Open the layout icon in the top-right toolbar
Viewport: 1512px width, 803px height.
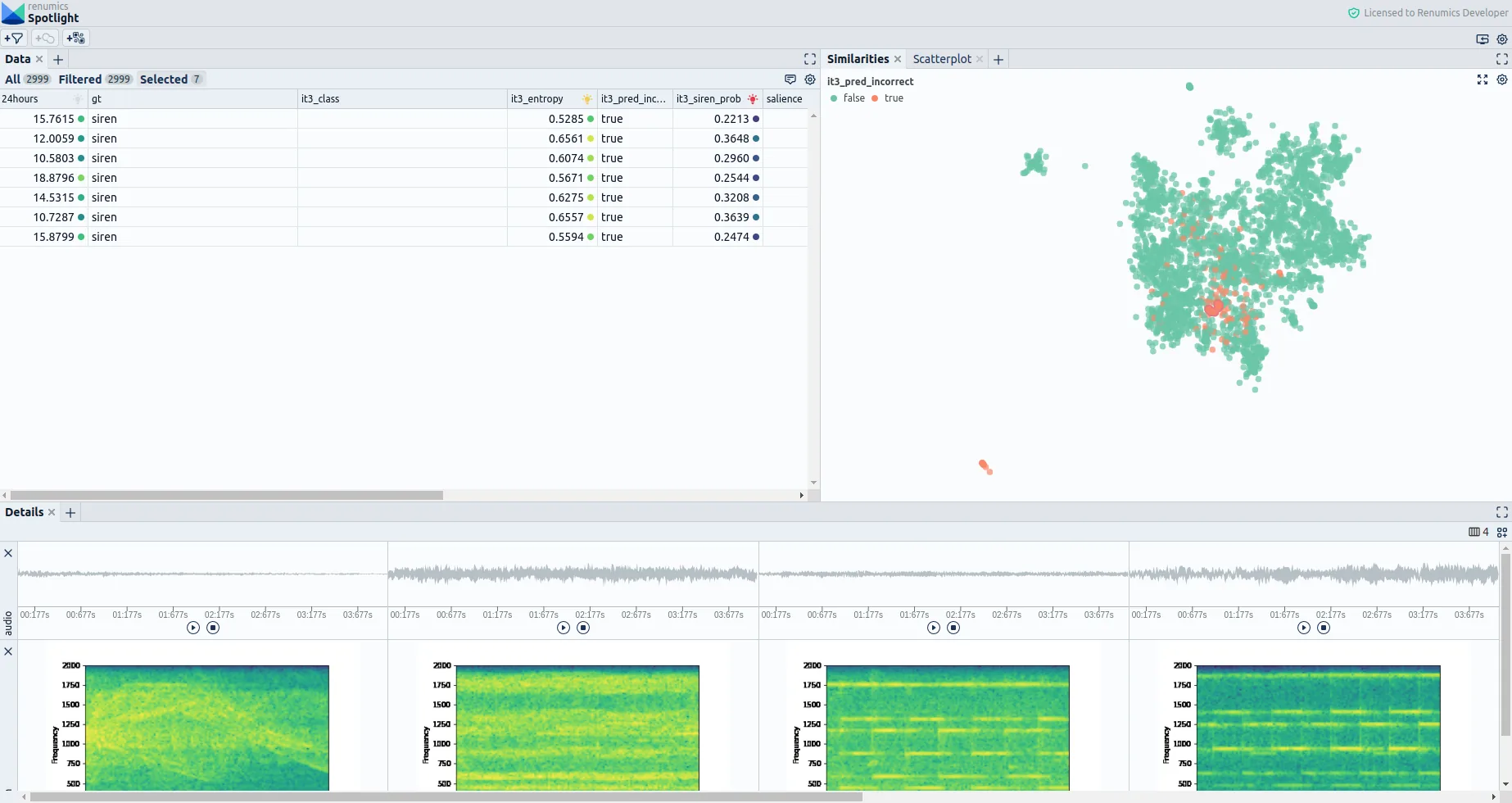click(1483, 39)
